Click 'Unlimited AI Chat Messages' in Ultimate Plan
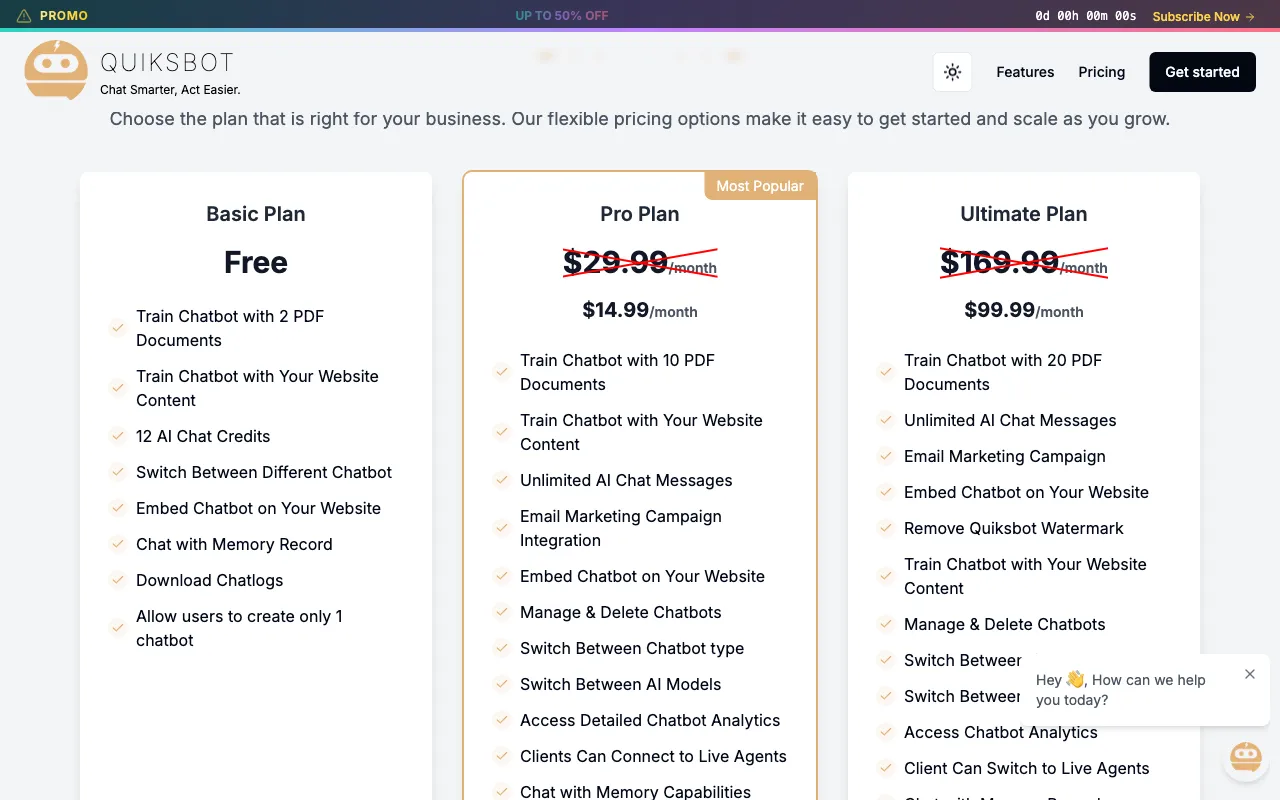The image size is (1280, 800). pos(1010,420)
